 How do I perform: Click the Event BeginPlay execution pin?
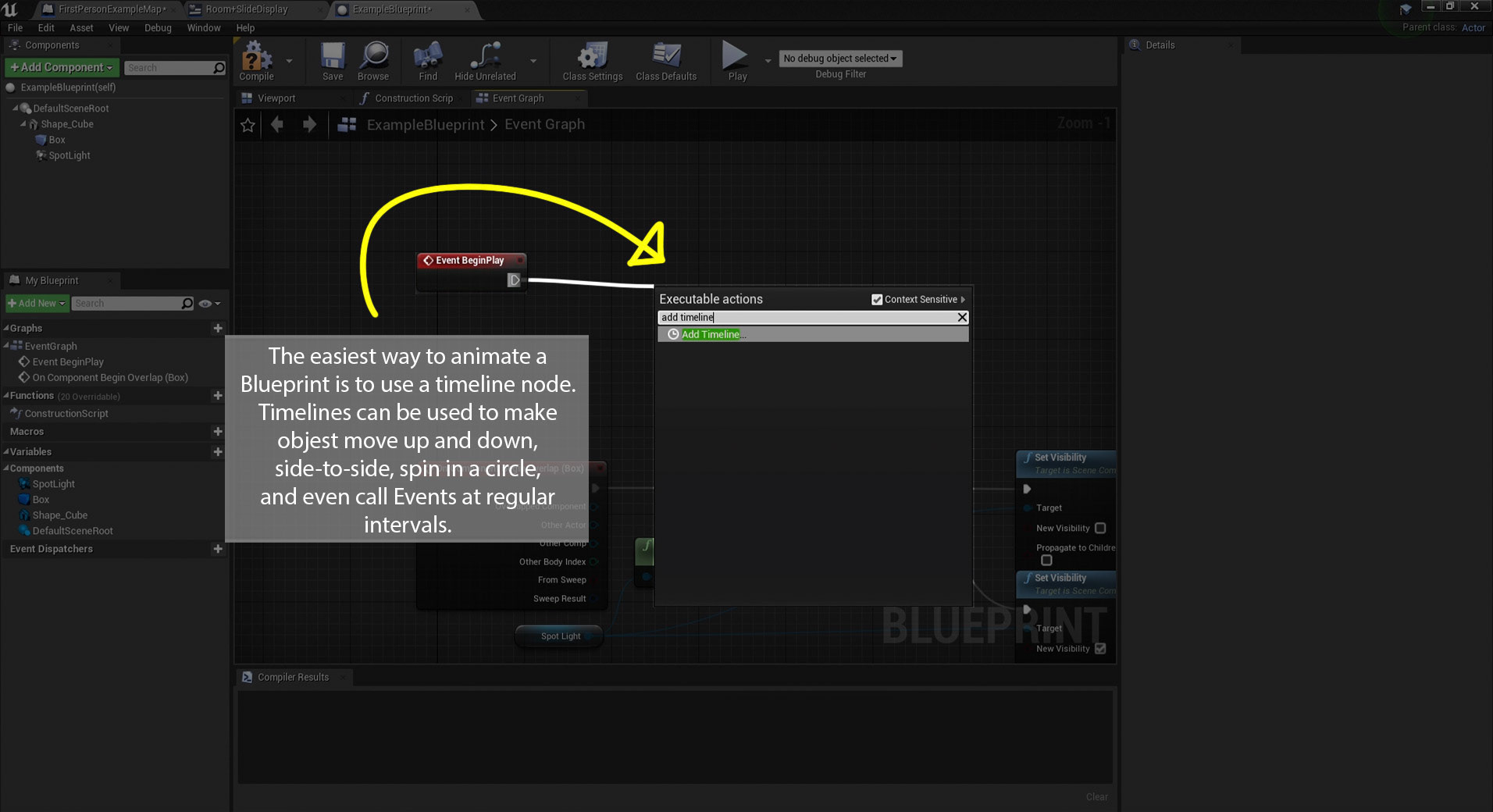[x=514, y=280]
